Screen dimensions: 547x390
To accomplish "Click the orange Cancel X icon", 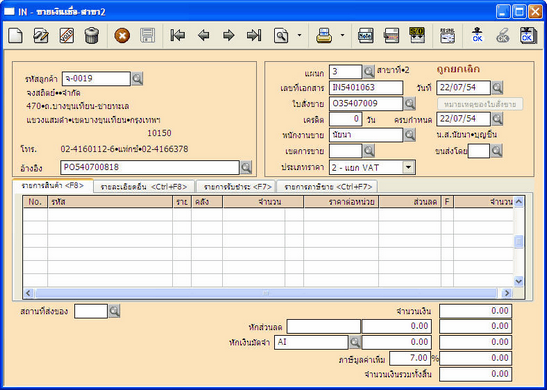I will (122, 36).
